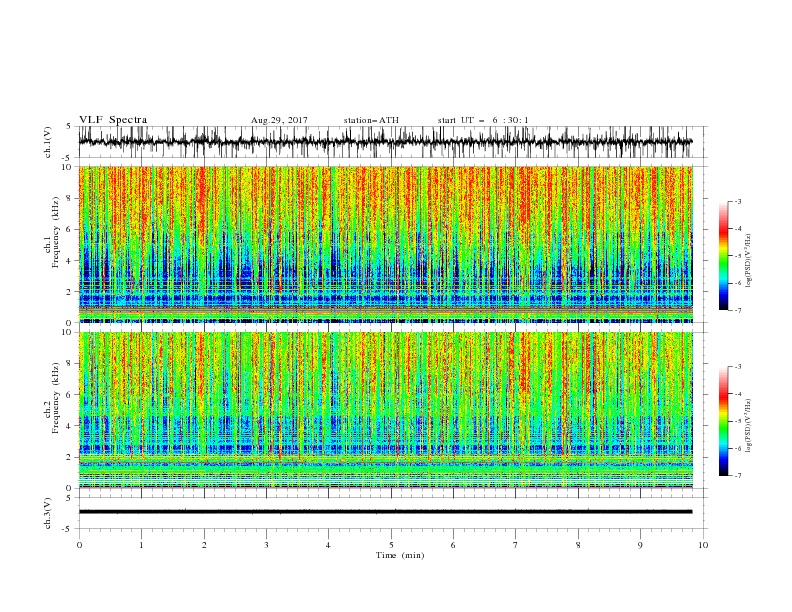
Task: Click time axis tick label "9"
Action: [x=640, y=545]
